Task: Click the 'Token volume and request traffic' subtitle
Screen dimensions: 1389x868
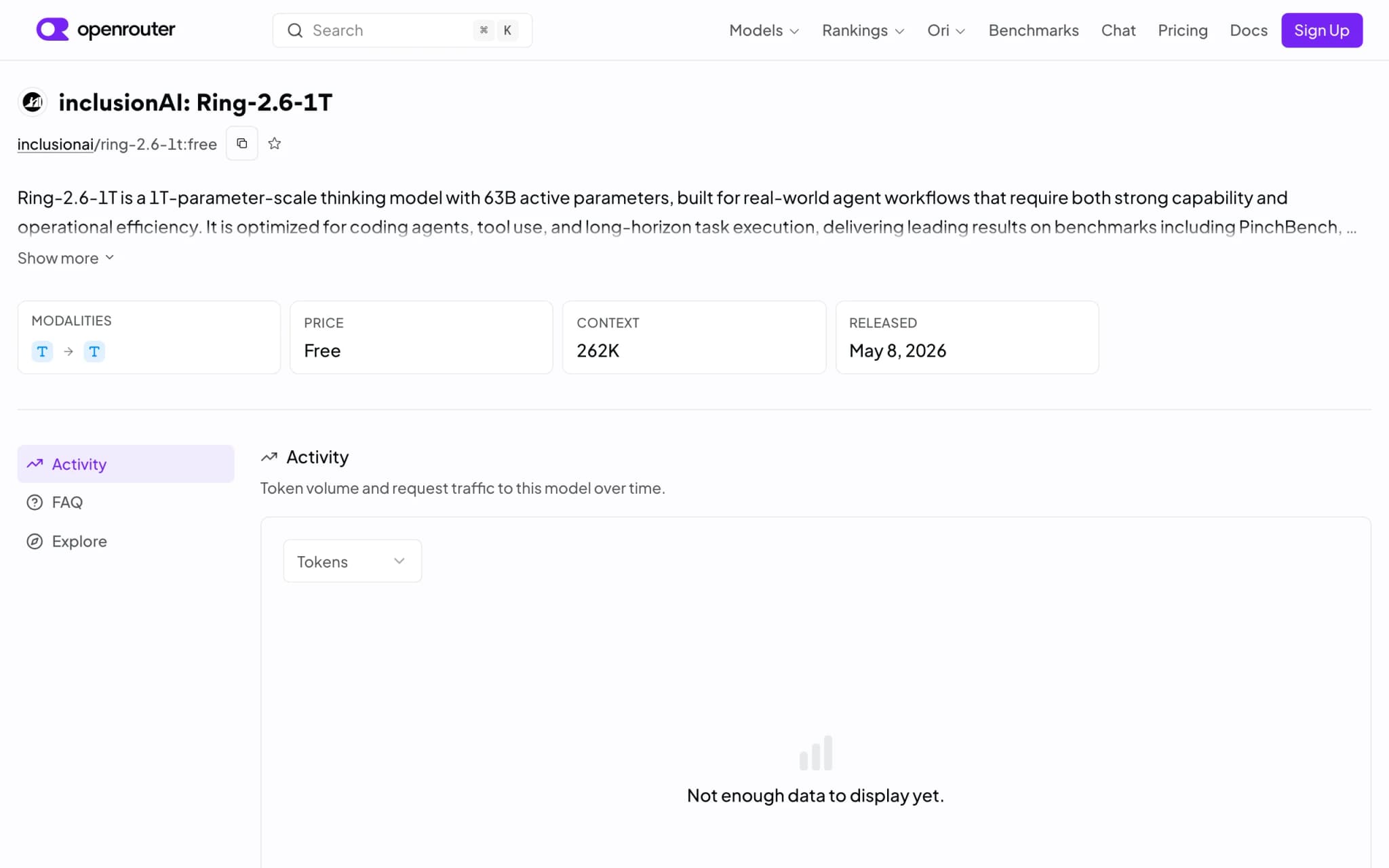Action: (x=463, y=488)
